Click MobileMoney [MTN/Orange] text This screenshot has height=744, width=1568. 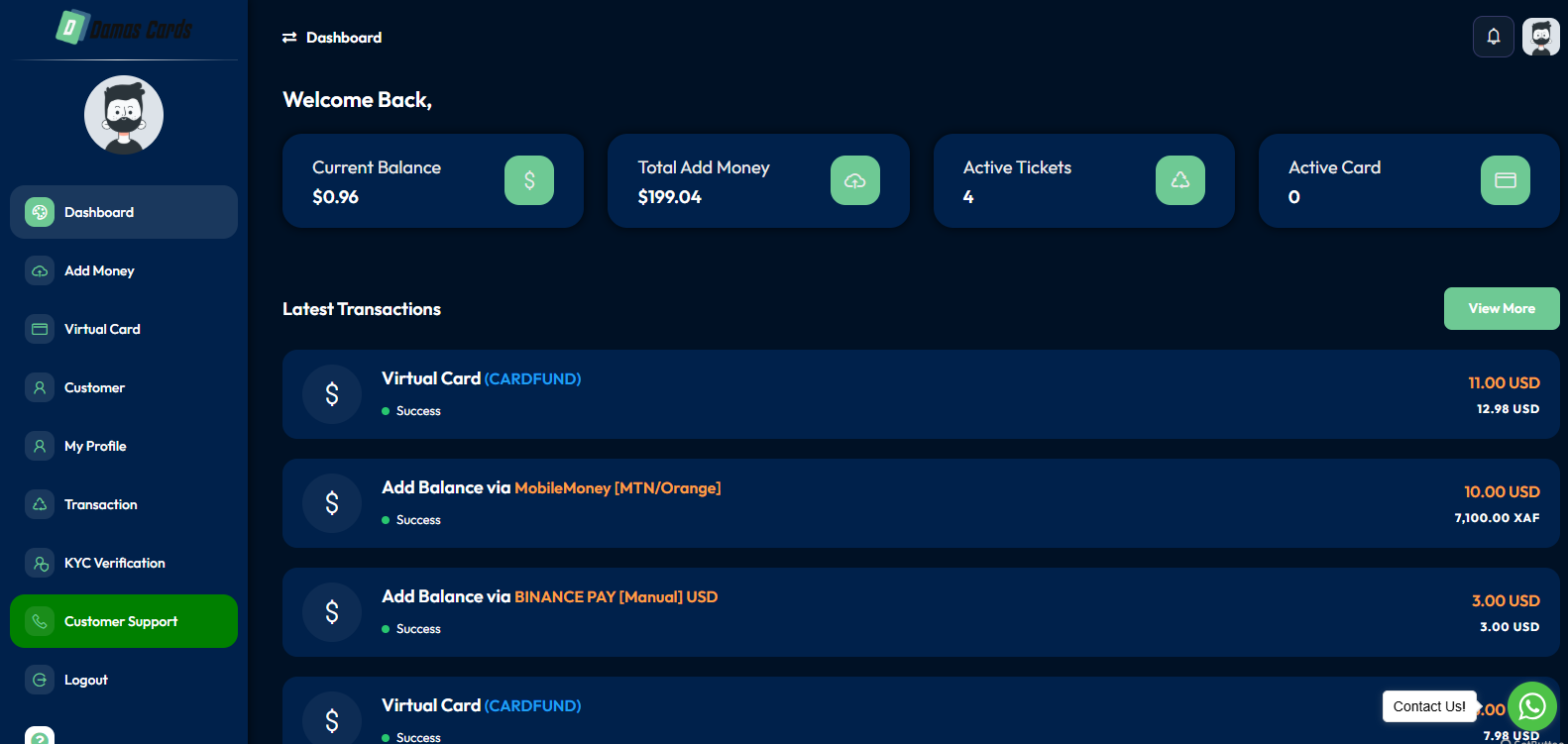(x=617, y=488)
